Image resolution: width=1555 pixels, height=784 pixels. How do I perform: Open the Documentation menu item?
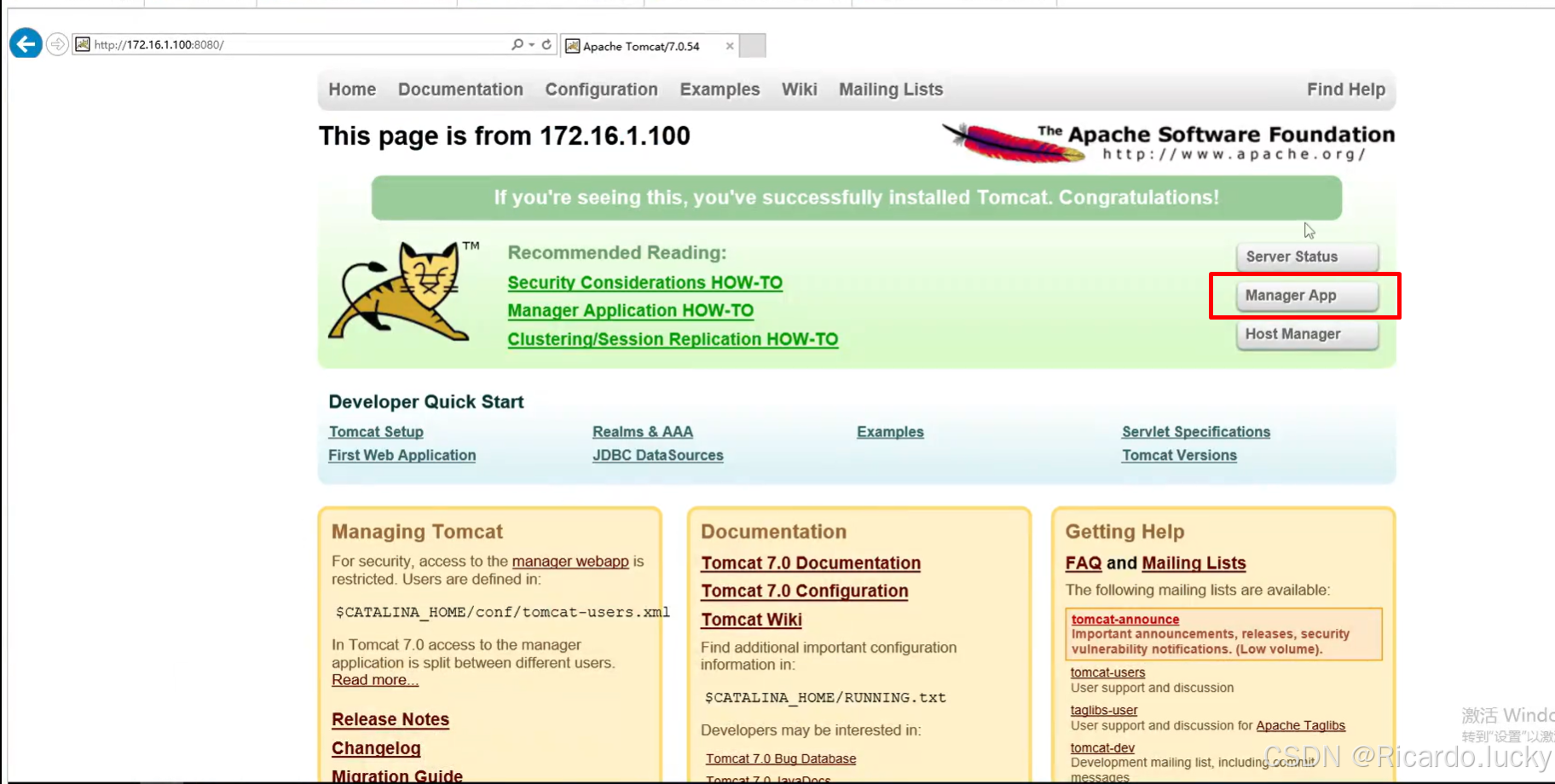(x=460, y=89)
